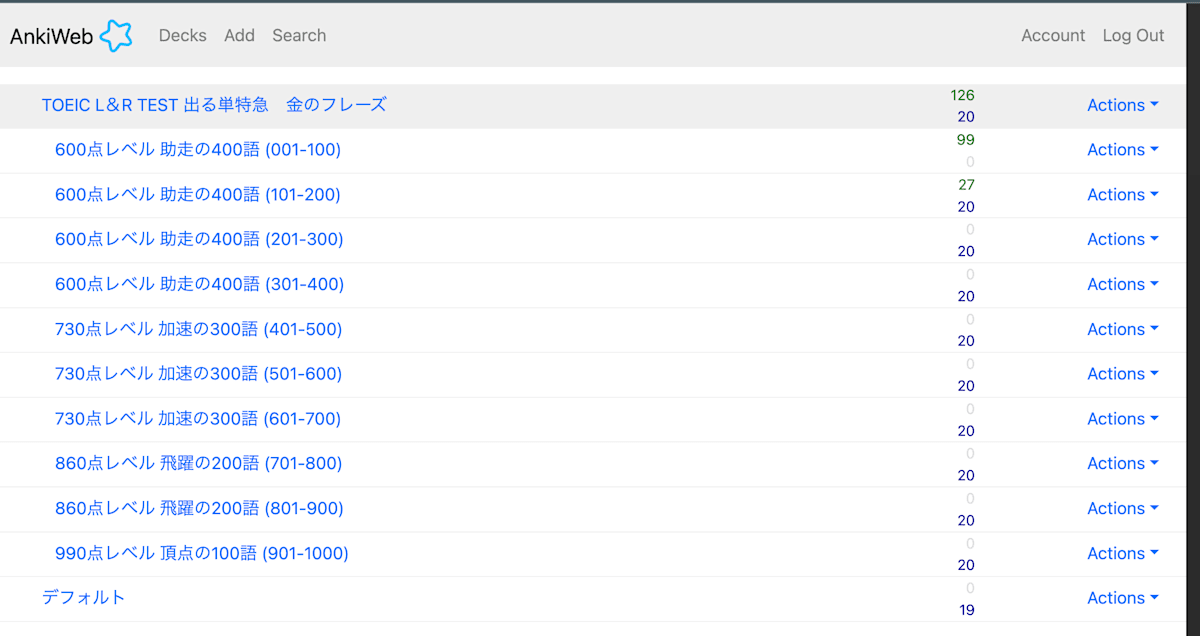Open the Decks page in navigation
Image resolution: width=1200 pixels, height=636 pixels.
[183, 35]
